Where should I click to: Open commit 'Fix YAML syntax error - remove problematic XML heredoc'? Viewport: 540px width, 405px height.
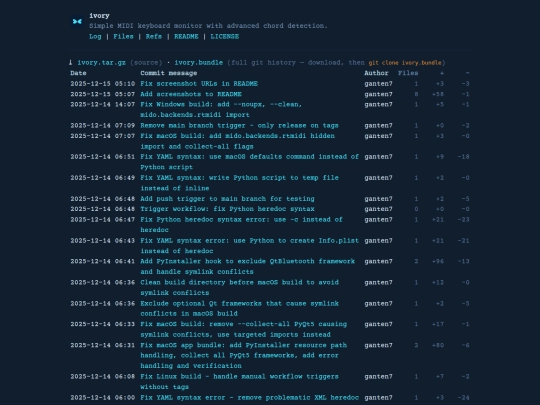pyautogui.click(x=249, y=397)
